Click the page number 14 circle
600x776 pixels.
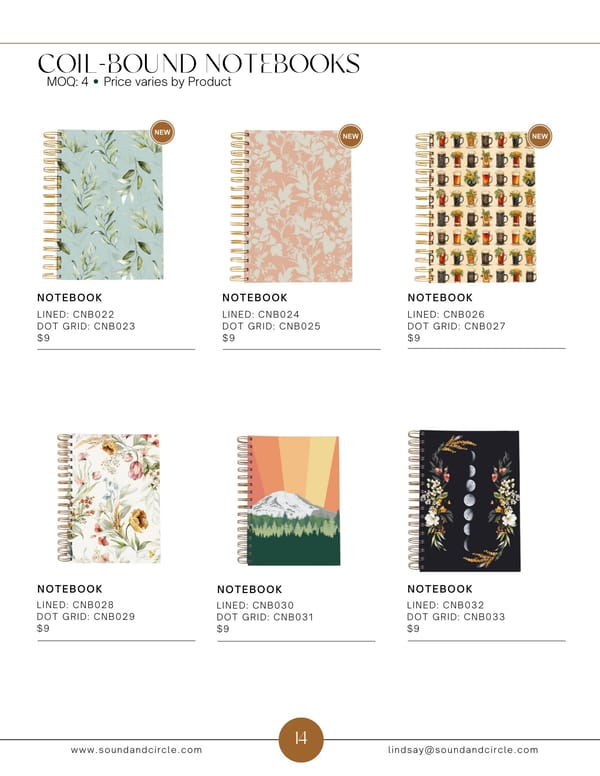[301, 739]
